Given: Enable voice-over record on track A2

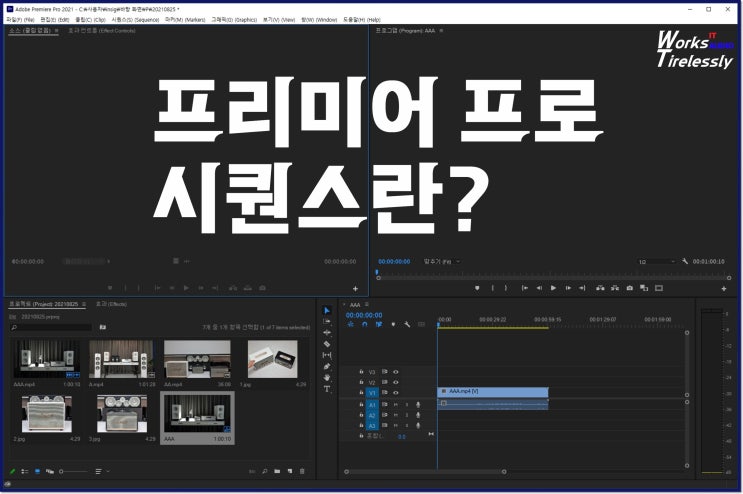Looking at the screenshot, I should [x=418, y=415].
